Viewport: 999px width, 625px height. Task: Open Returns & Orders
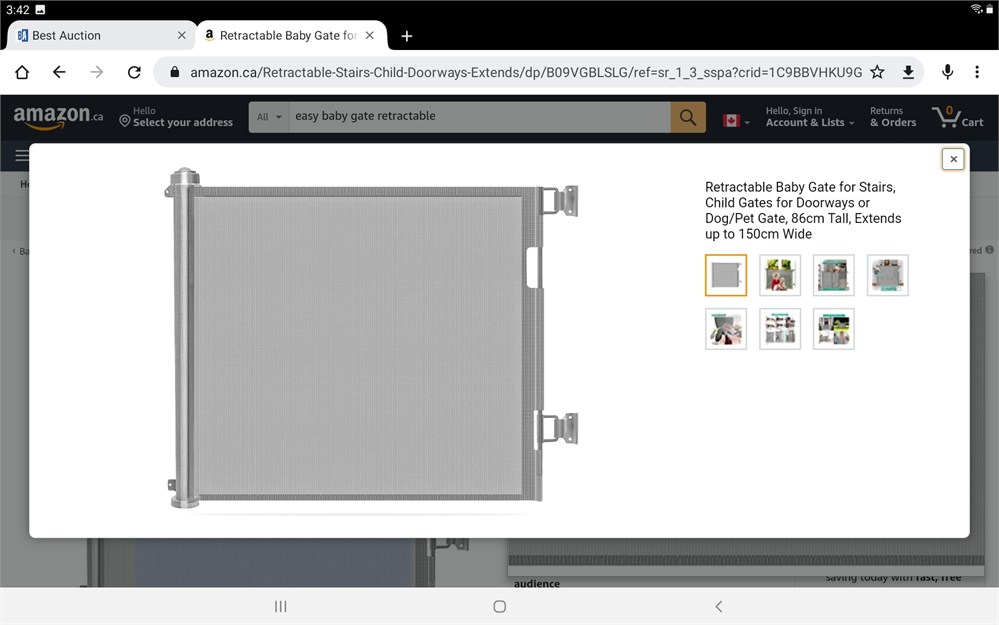(x=893, y=117)
